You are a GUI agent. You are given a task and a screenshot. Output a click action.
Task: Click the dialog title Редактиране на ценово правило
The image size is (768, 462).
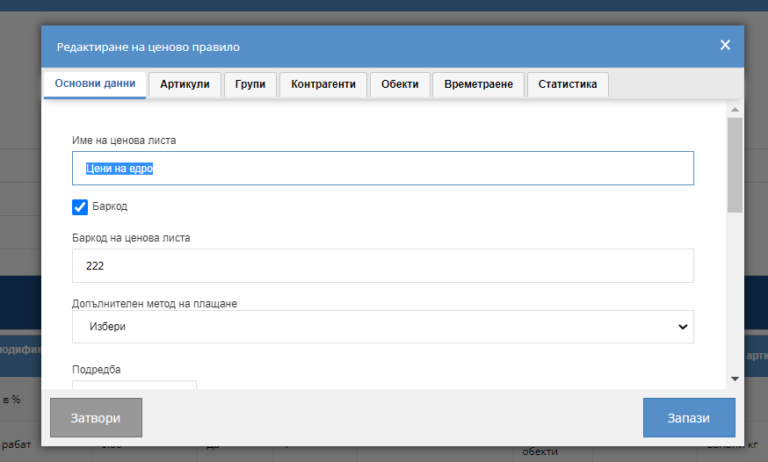[x=148, y=47]
